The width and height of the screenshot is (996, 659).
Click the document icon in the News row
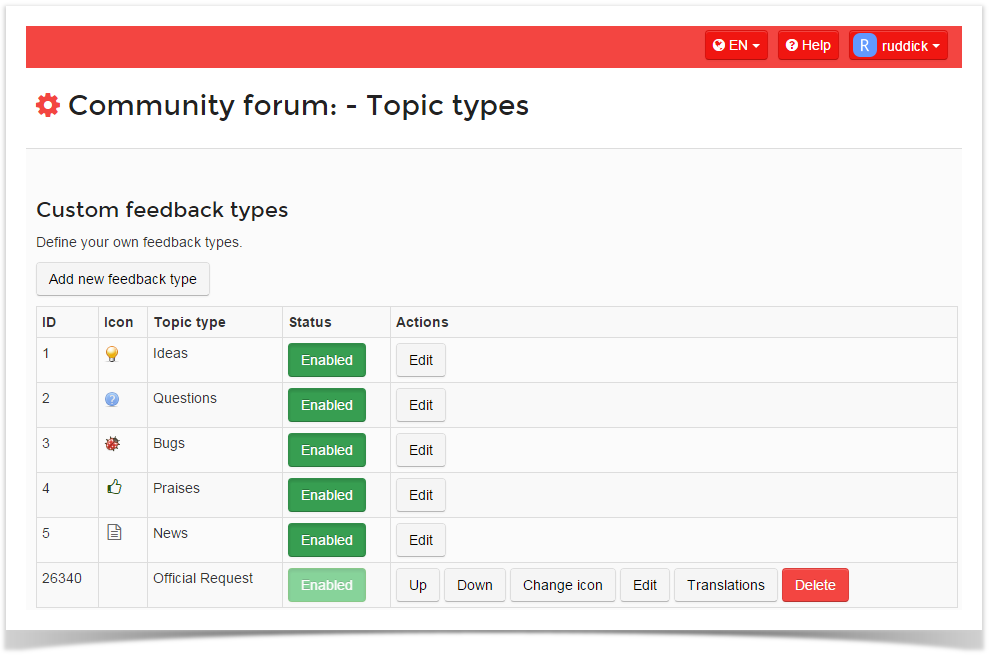tap(114, 532)
